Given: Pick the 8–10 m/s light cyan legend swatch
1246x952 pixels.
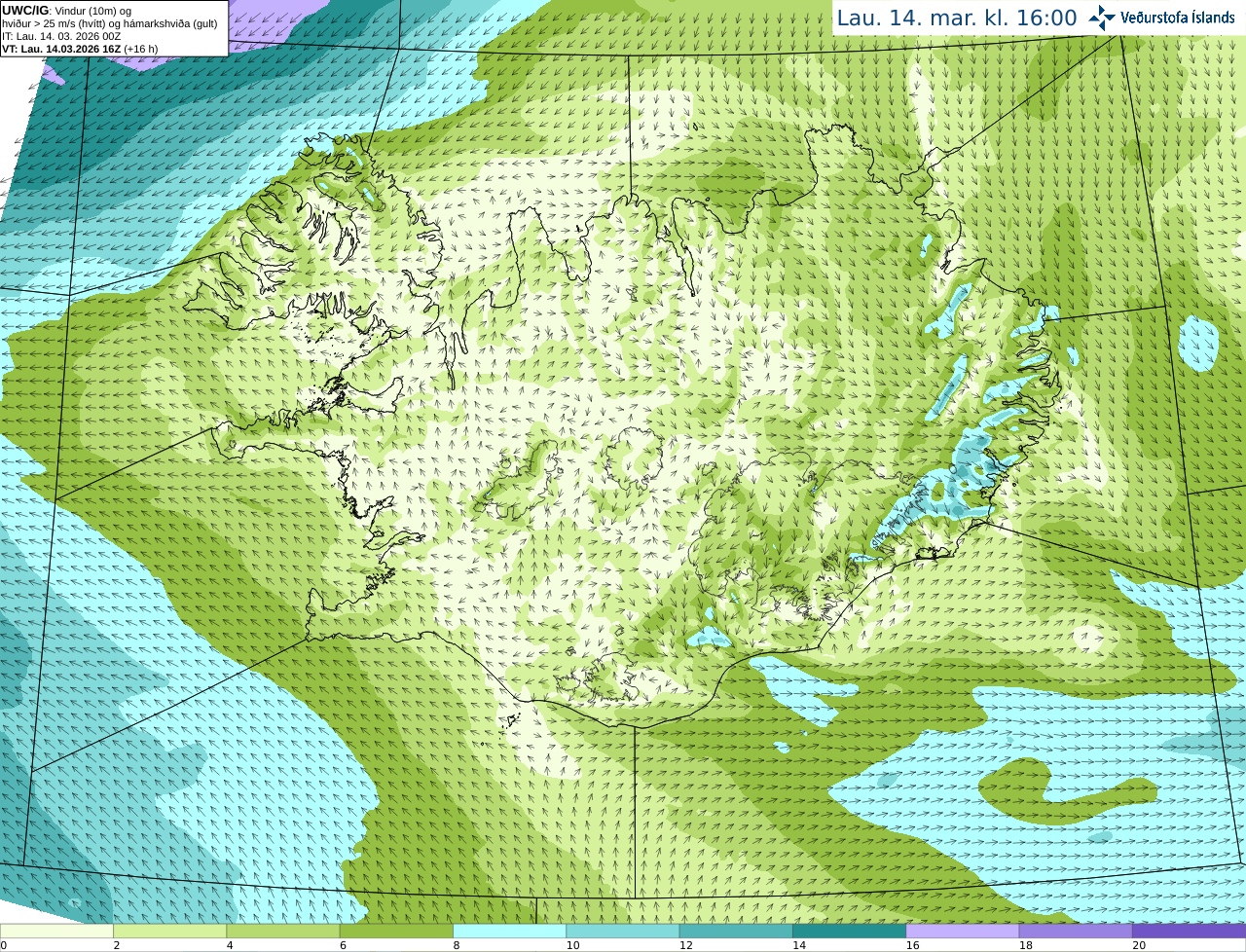Looking at the screenshot, I should coord(509,931).
